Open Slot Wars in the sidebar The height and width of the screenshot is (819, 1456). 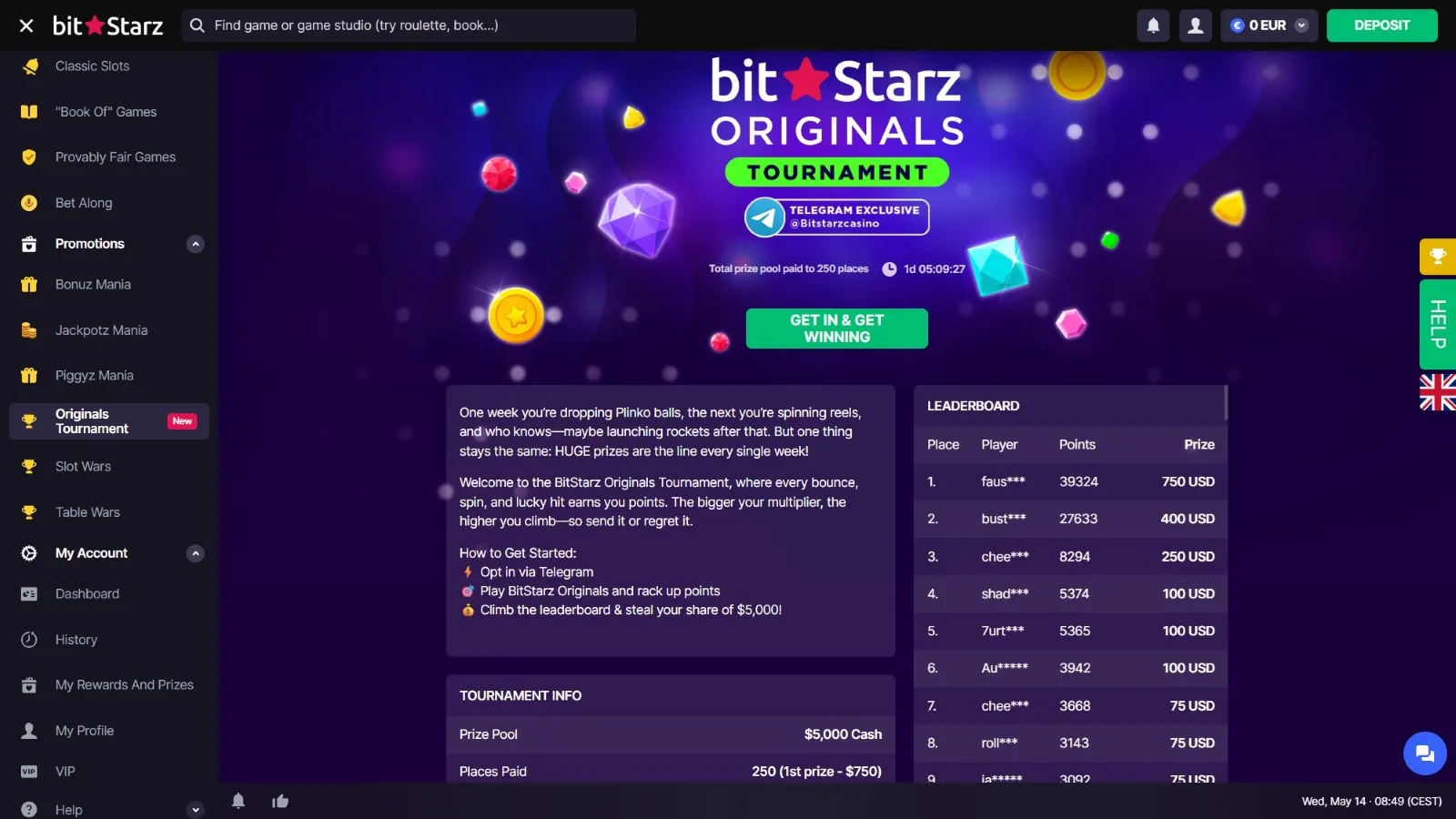pyautogui.click(x=83, y=467)
